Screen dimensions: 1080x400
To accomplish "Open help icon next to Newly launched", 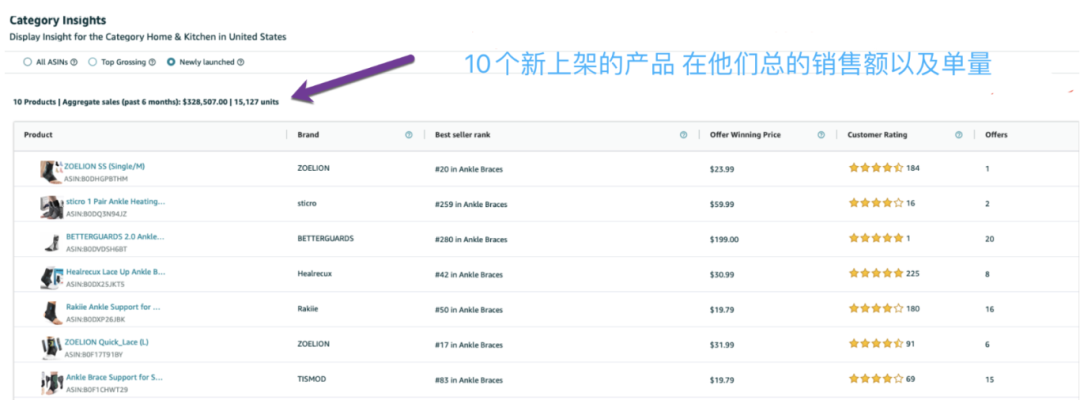I will pyautogui.click(x=240, y=62).
